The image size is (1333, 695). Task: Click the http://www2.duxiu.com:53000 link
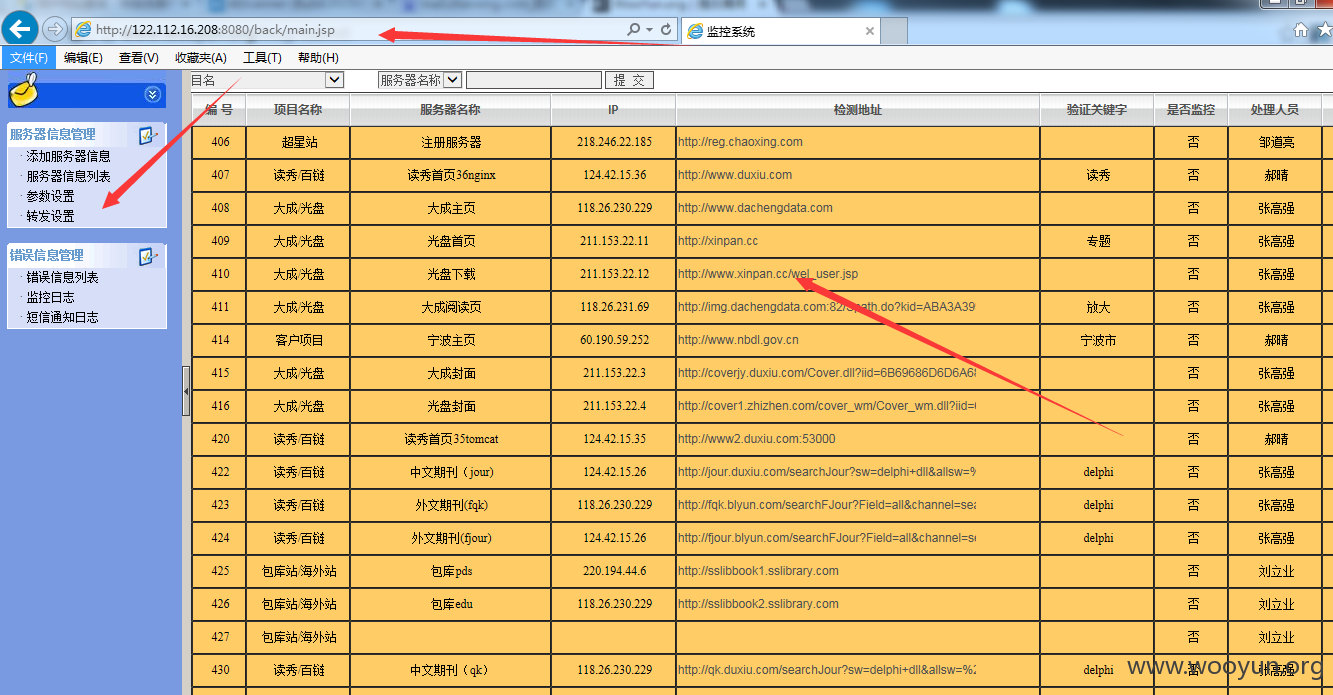[756, 439]
